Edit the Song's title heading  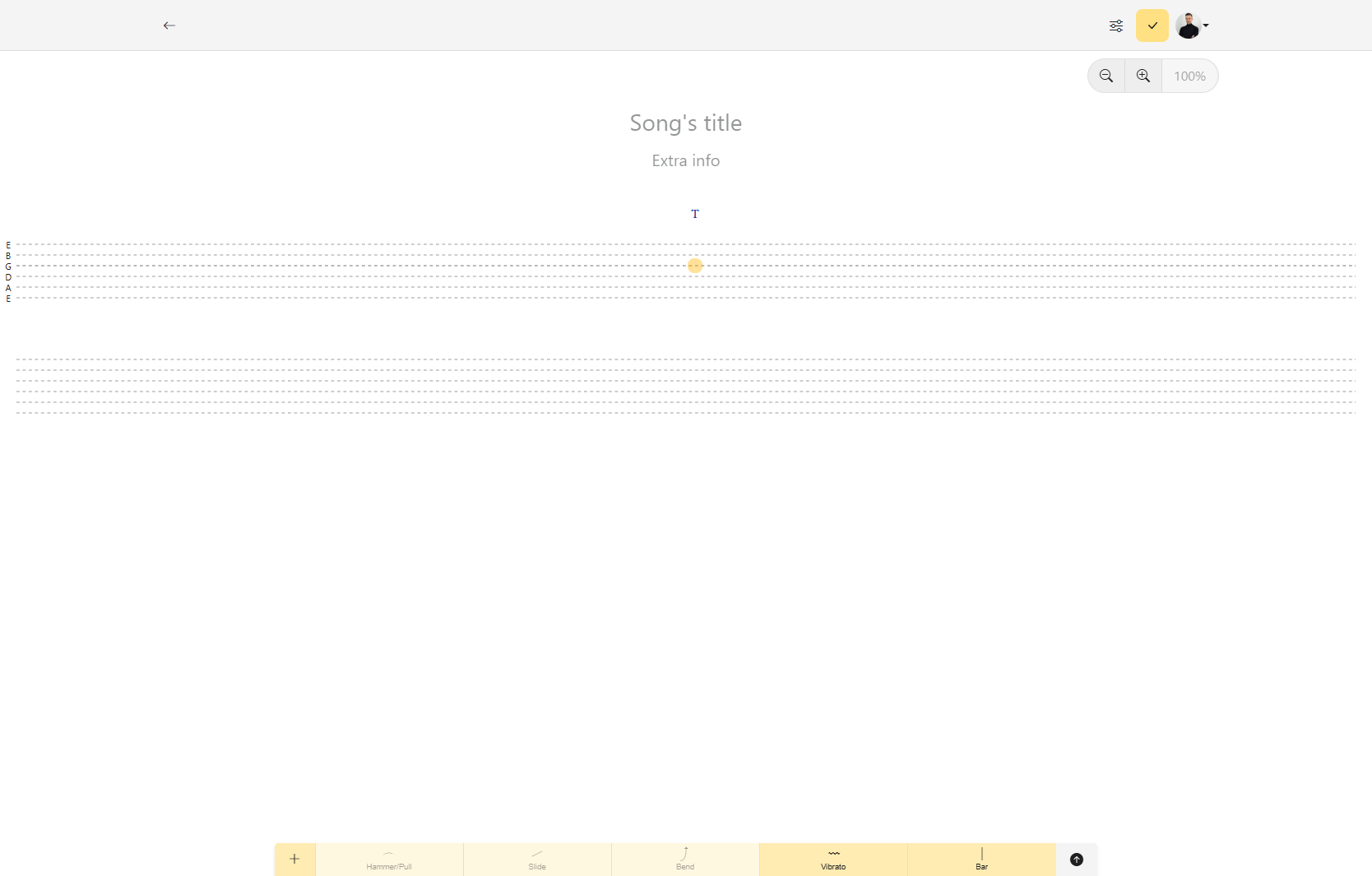pos(686,123)
